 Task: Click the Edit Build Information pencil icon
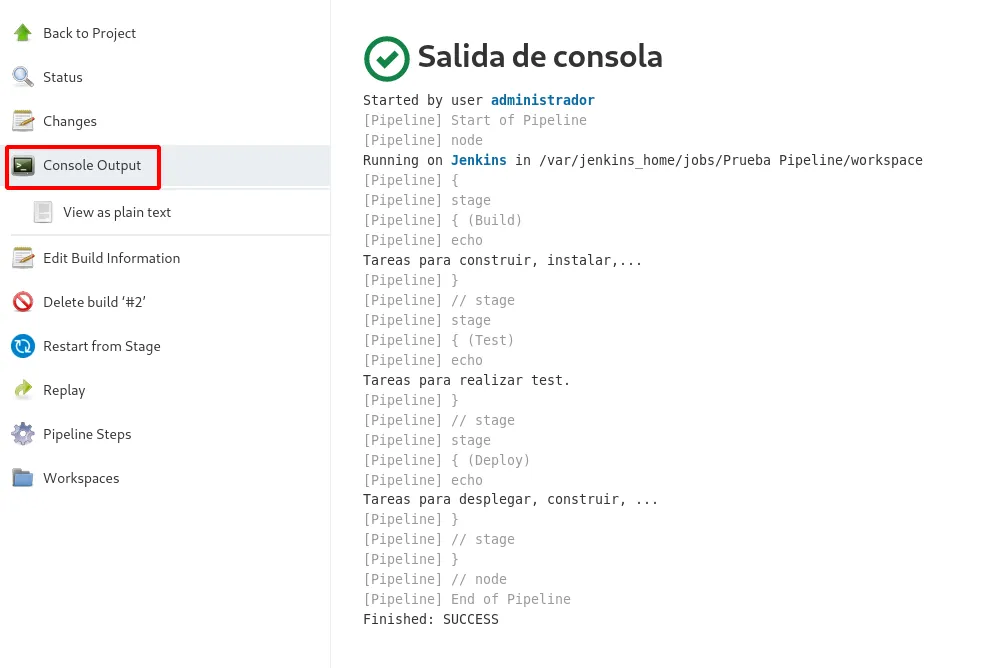click(x=23, y=258)
